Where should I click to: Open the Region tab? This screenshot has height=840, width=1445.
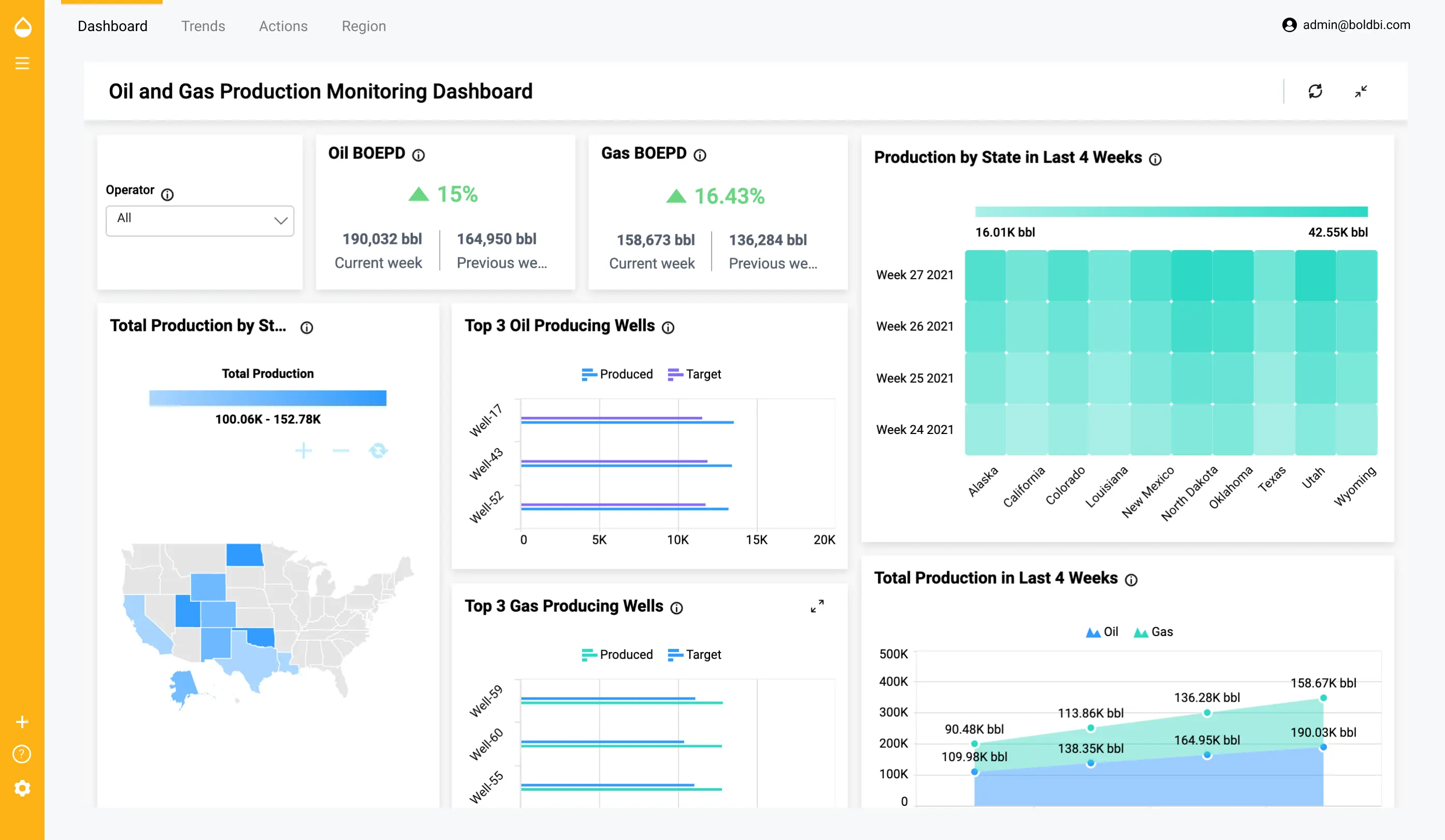pos(364,26)
